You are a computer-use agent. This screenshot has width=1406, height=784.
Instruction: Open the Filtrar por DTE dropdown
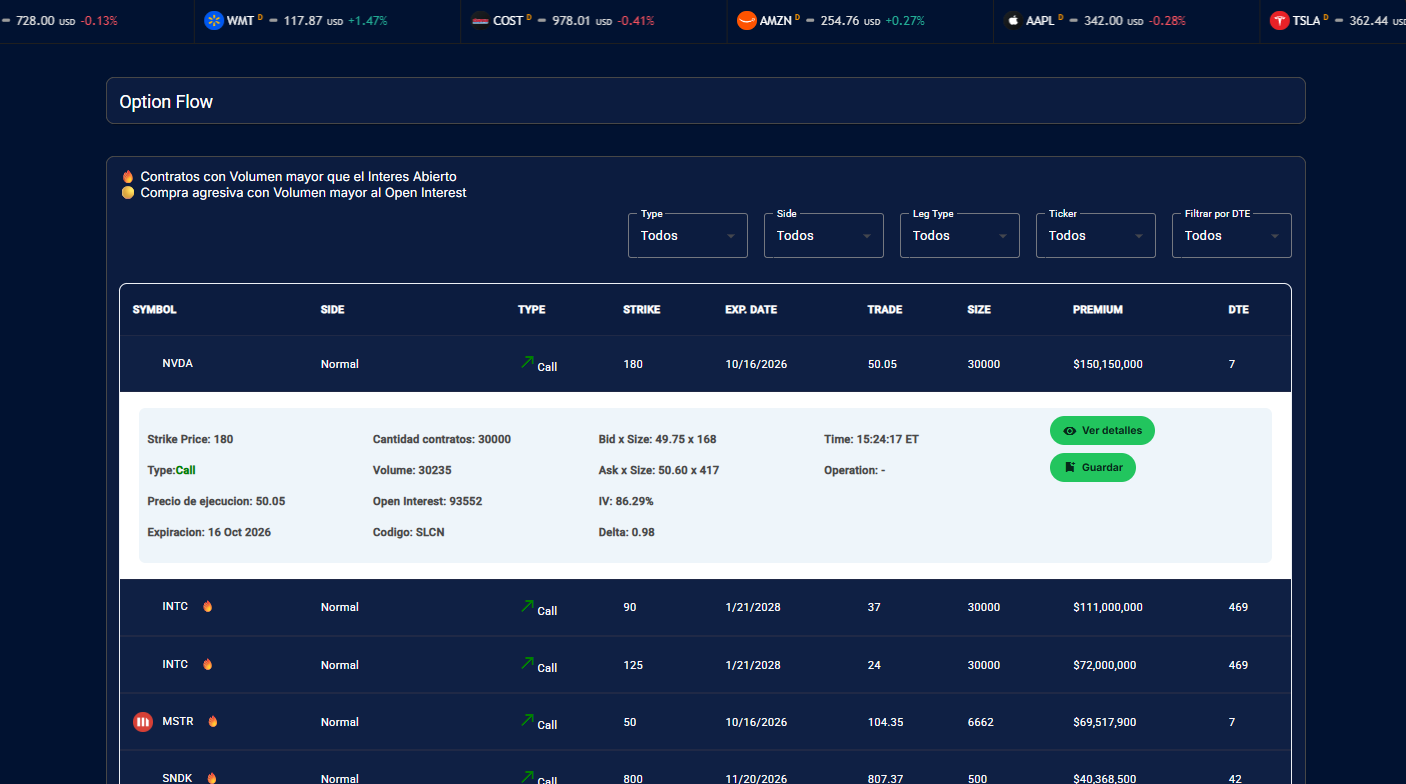(x=1232, y=236)
